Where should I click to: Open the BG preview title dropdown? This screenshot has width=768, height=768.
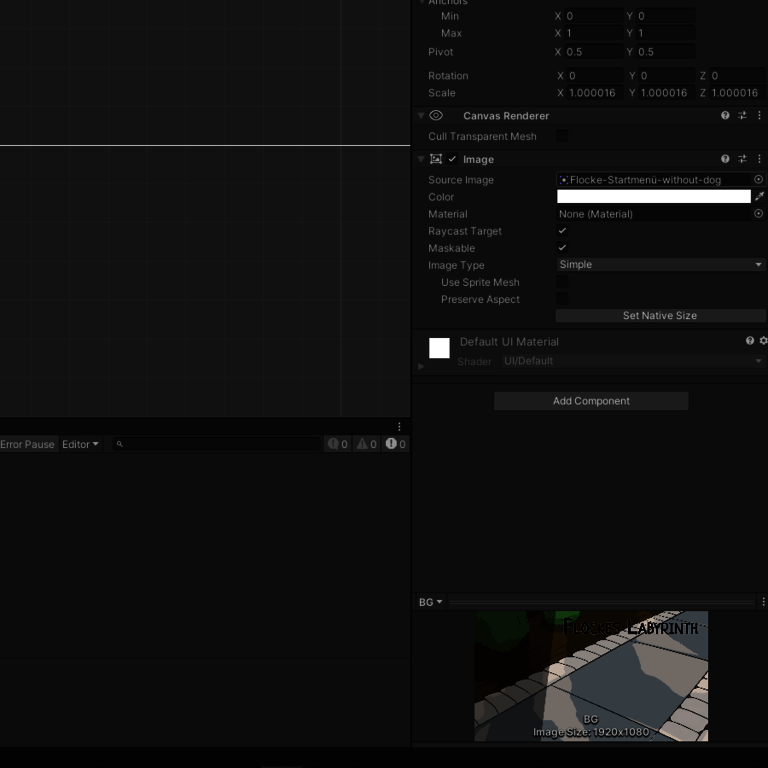click(430, 602)
